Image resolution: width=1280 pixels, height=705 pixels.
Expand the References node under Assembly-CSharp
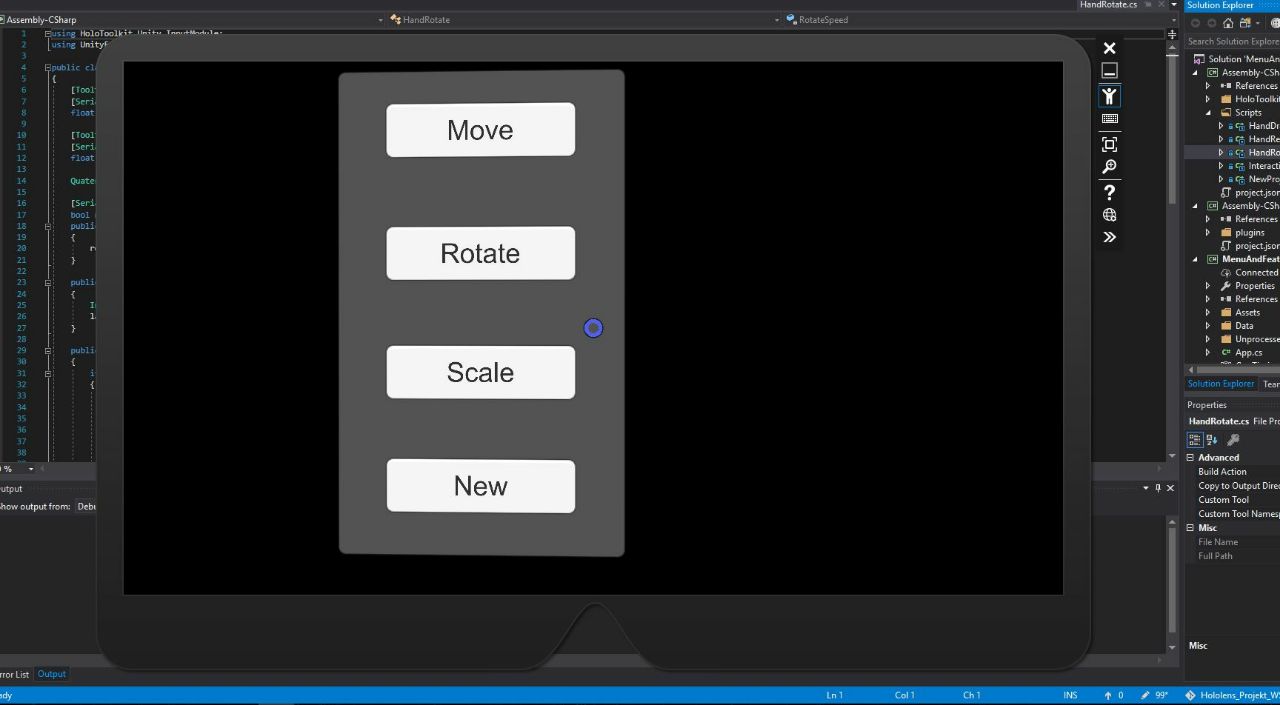(x=1208, y=85)
